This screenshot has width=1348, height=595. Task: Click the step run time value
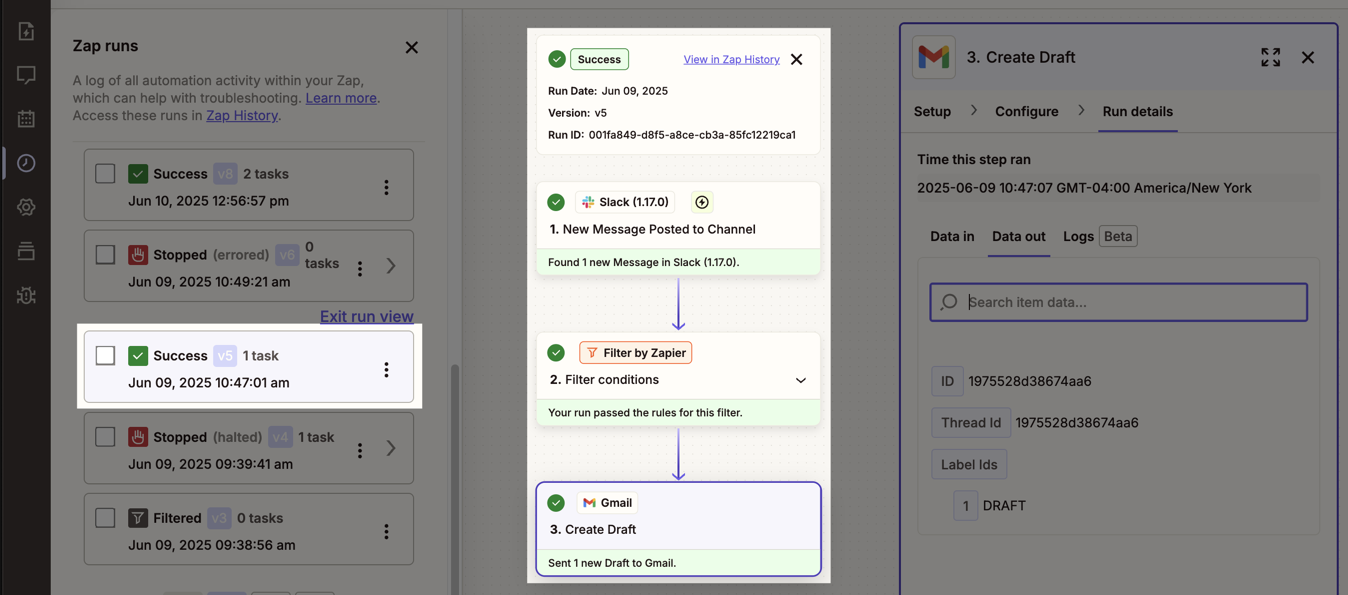[1084, 187]
